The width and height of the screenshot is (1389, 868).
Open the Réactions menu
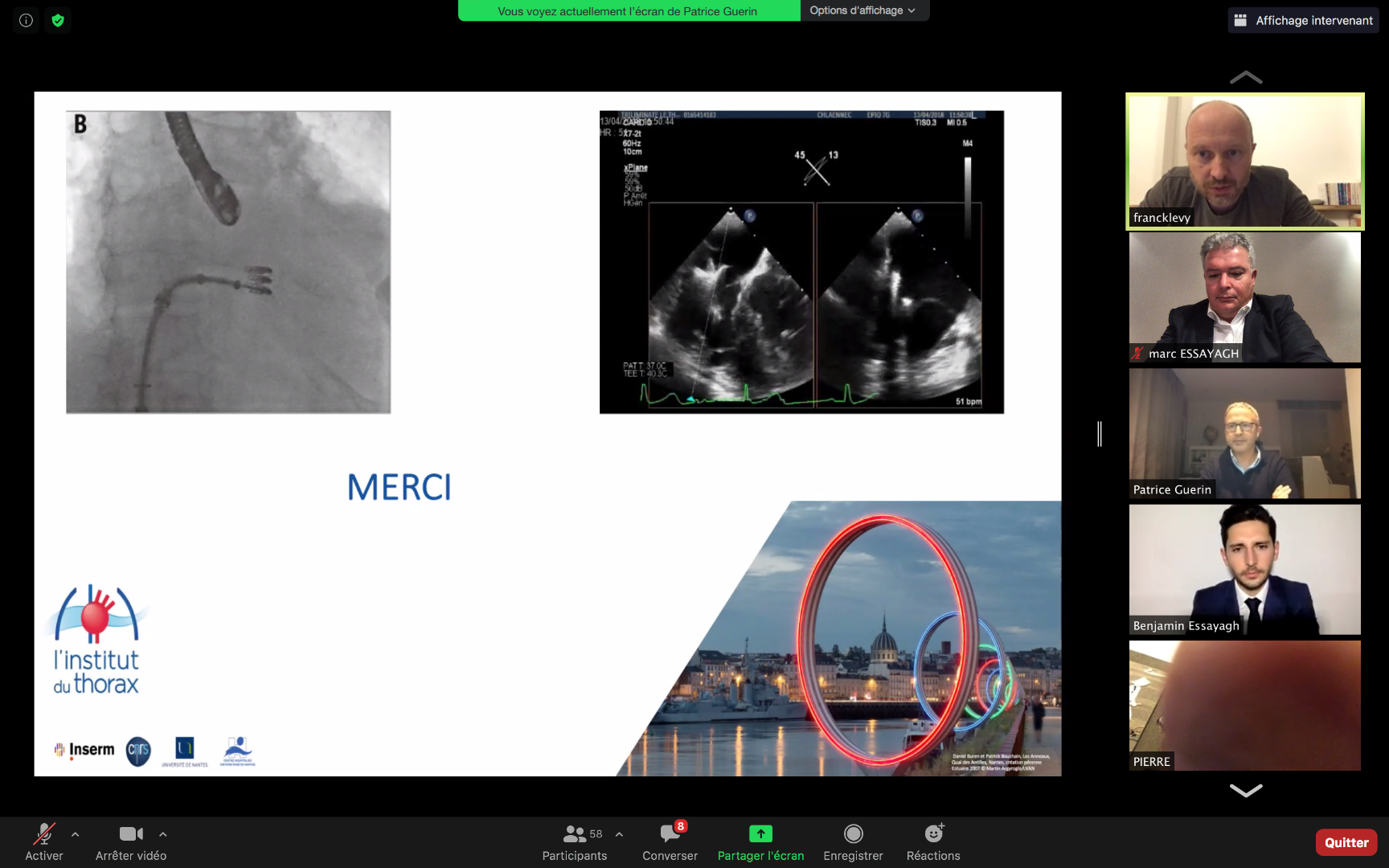(933, 841)
